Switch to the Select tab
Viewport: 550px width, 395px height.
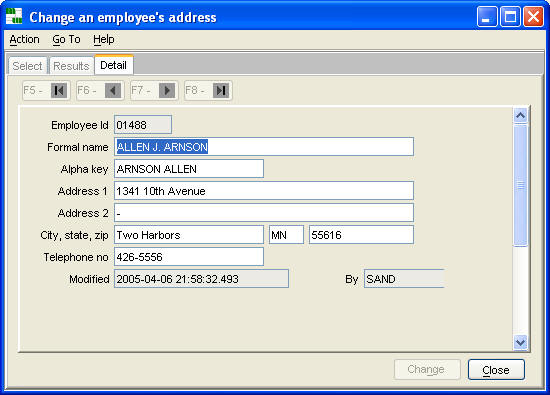pos(27,66)
